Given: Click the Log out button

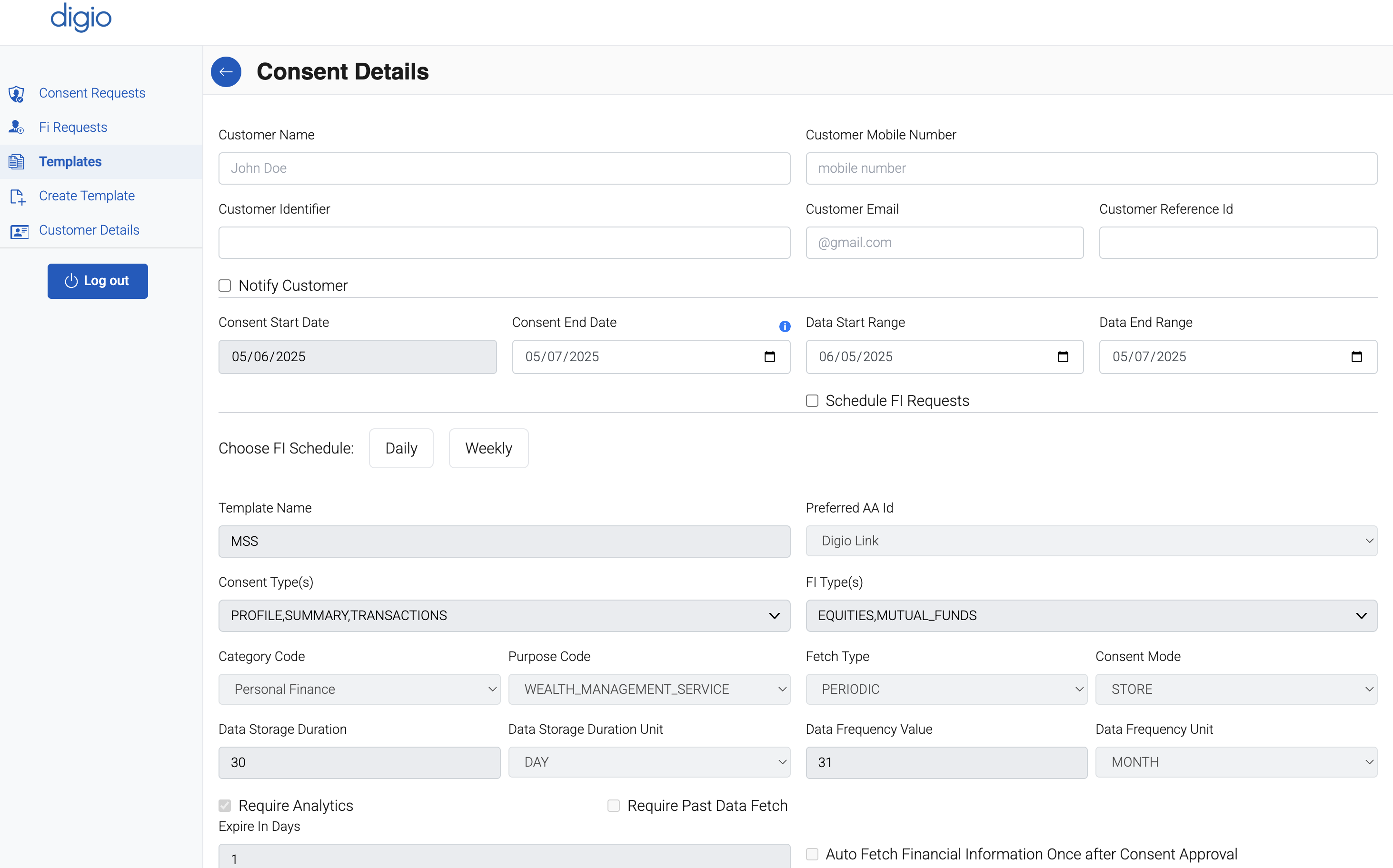Looking at the screenshot, I should 98,281.
